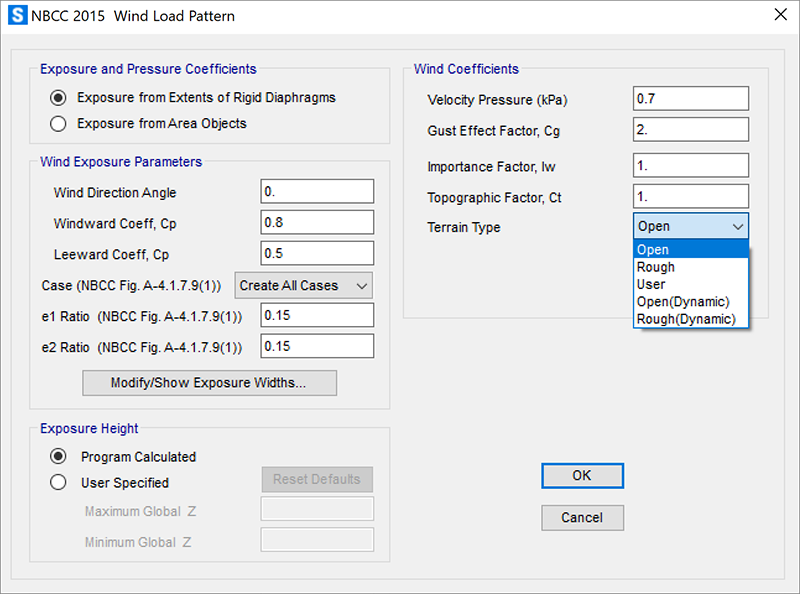Edit the Gust Effect Factor, Cg value
The image size is (800, 594).
point(690,130)
